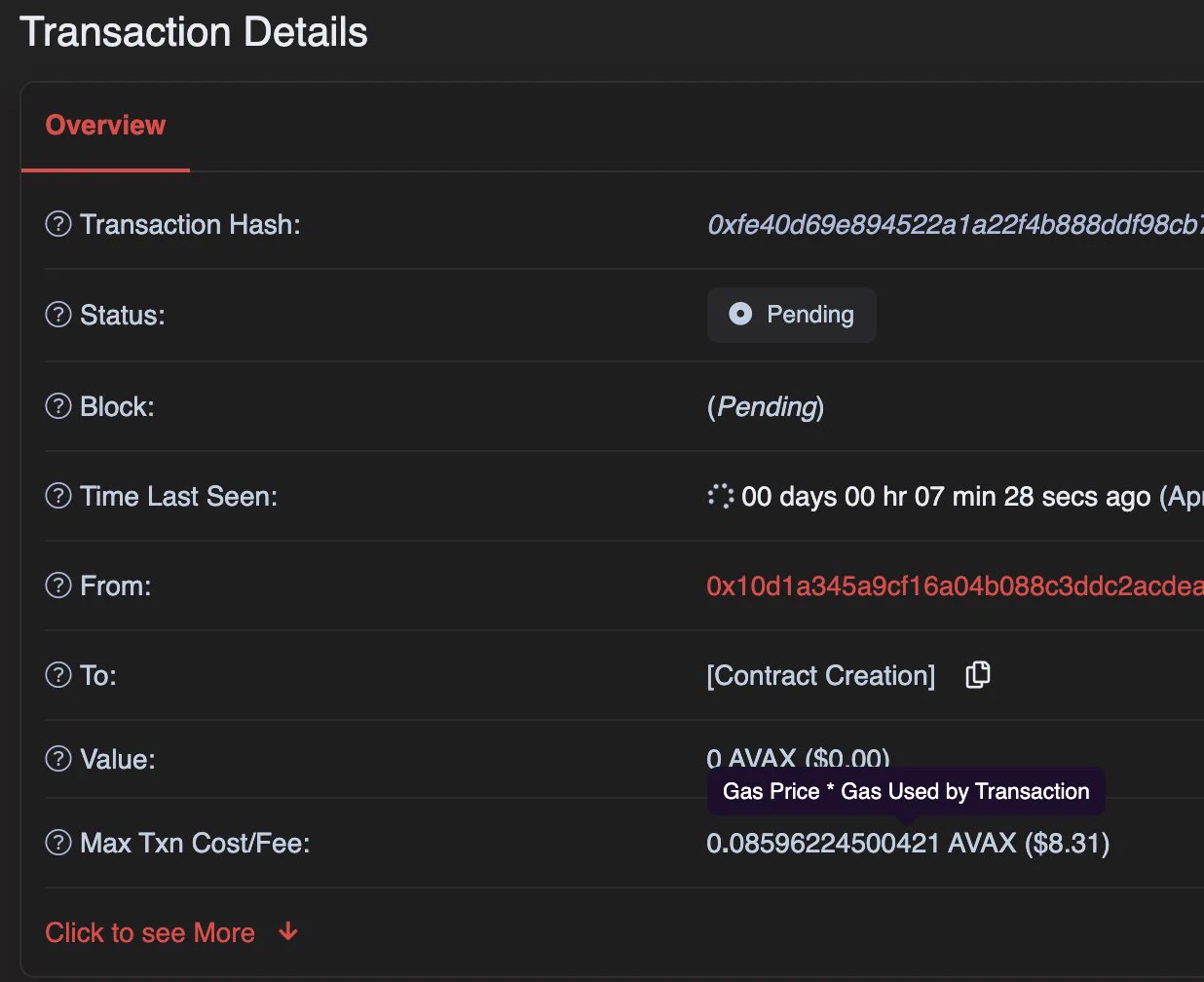Click the Gas Price tooltip text
1204x982 pixels.
pos(906,791)
